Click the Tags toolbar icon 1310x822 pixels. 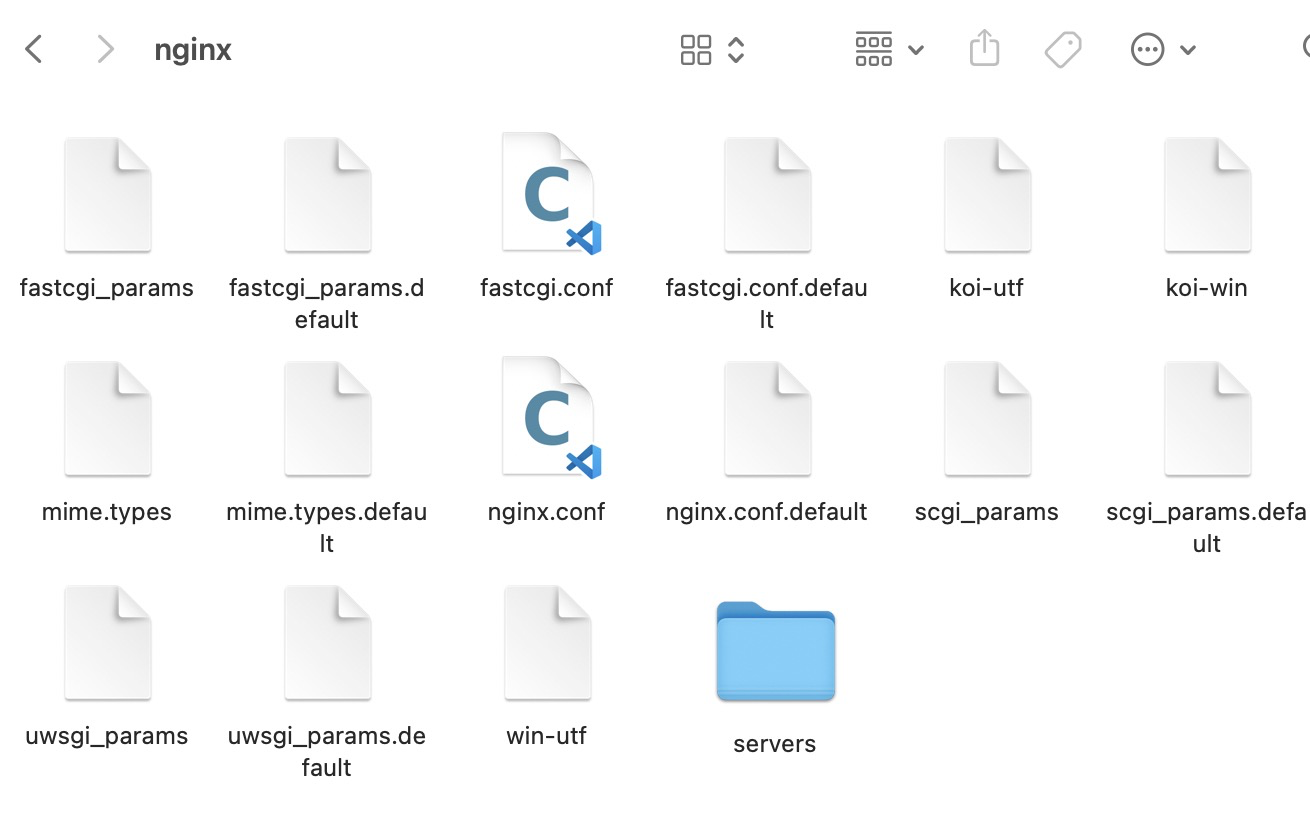[1063, 49]
